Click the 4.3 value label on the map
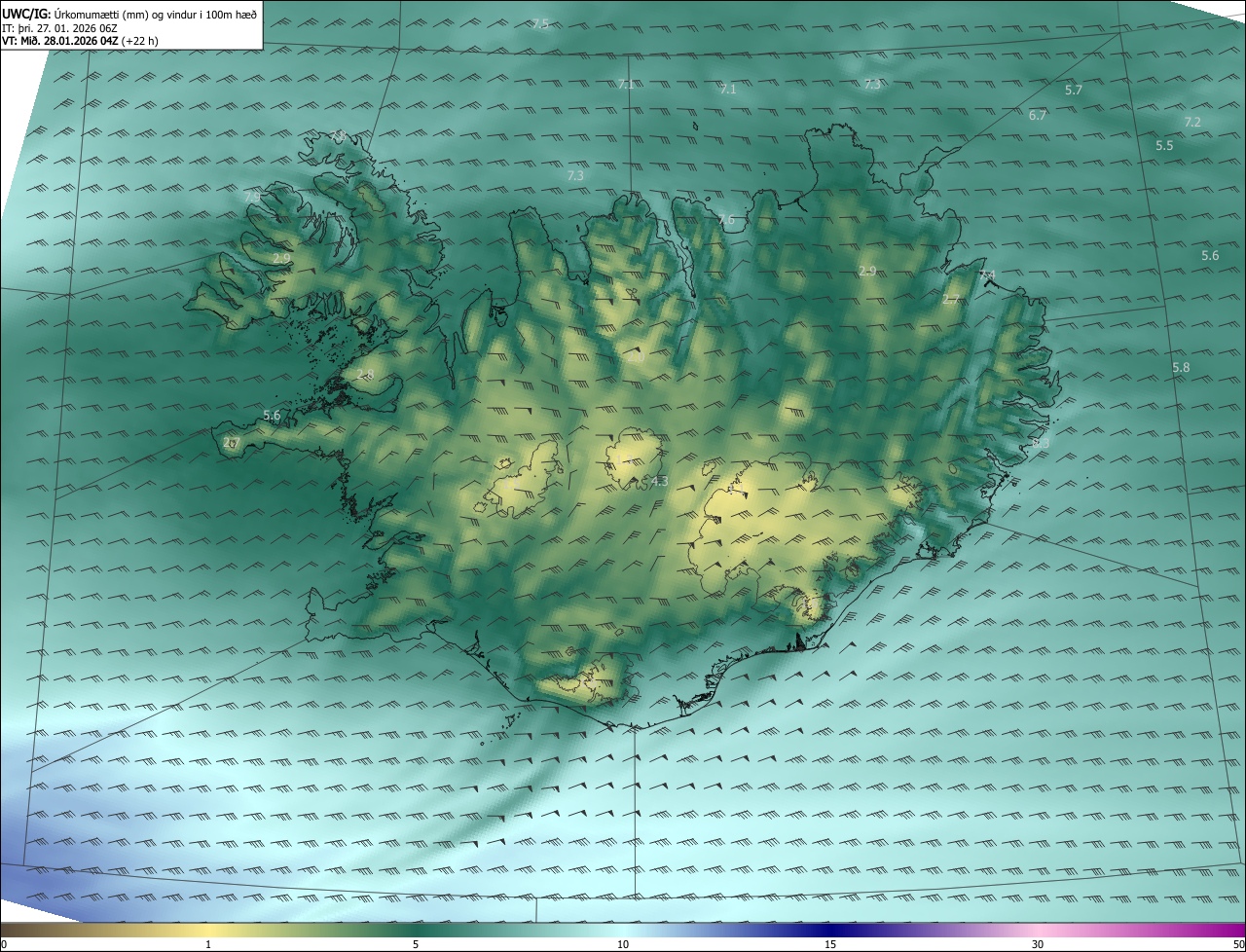The width and height of the screenshot is (1246, 952). tap(659, 481)
